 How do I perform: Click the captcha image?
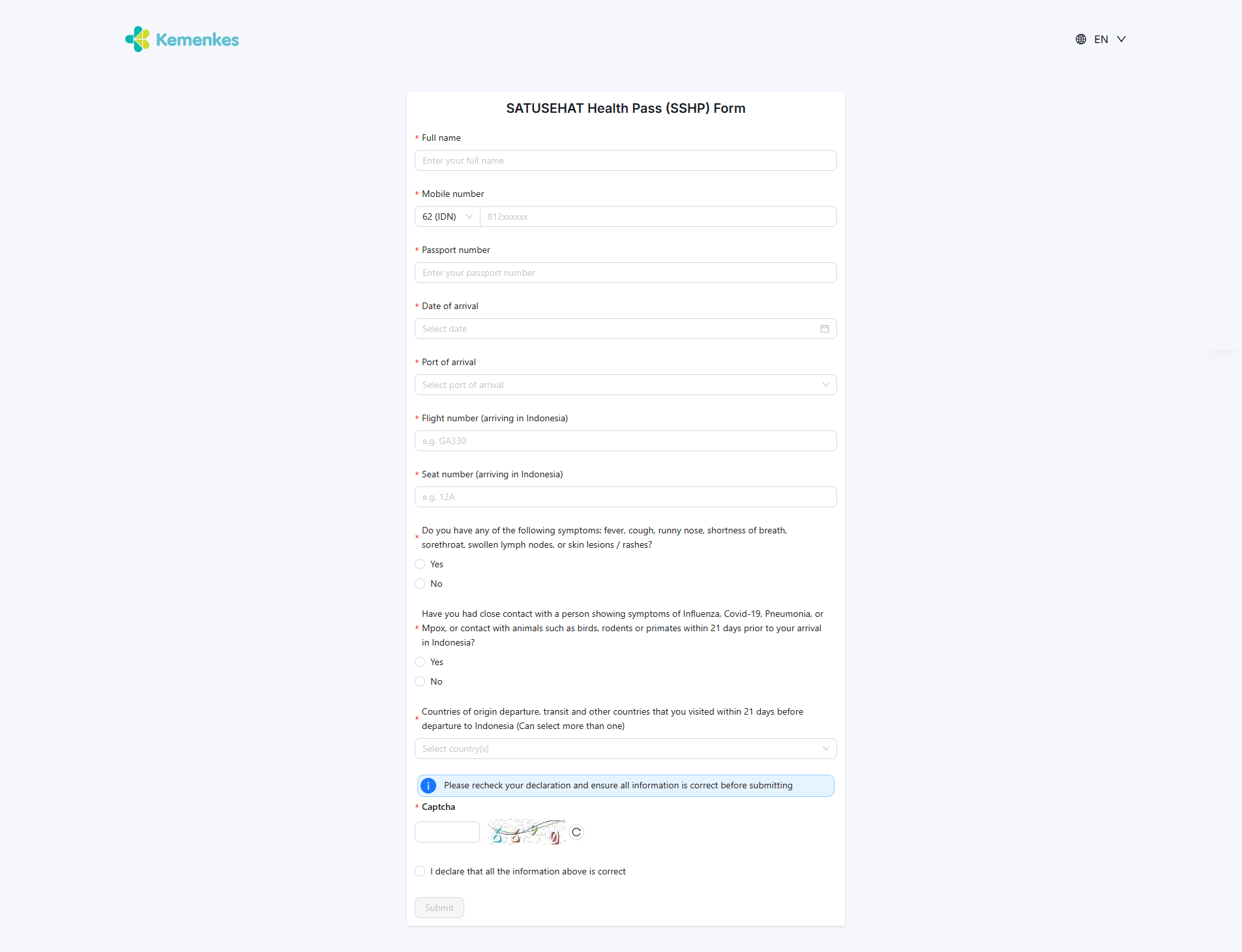[526, 832]
